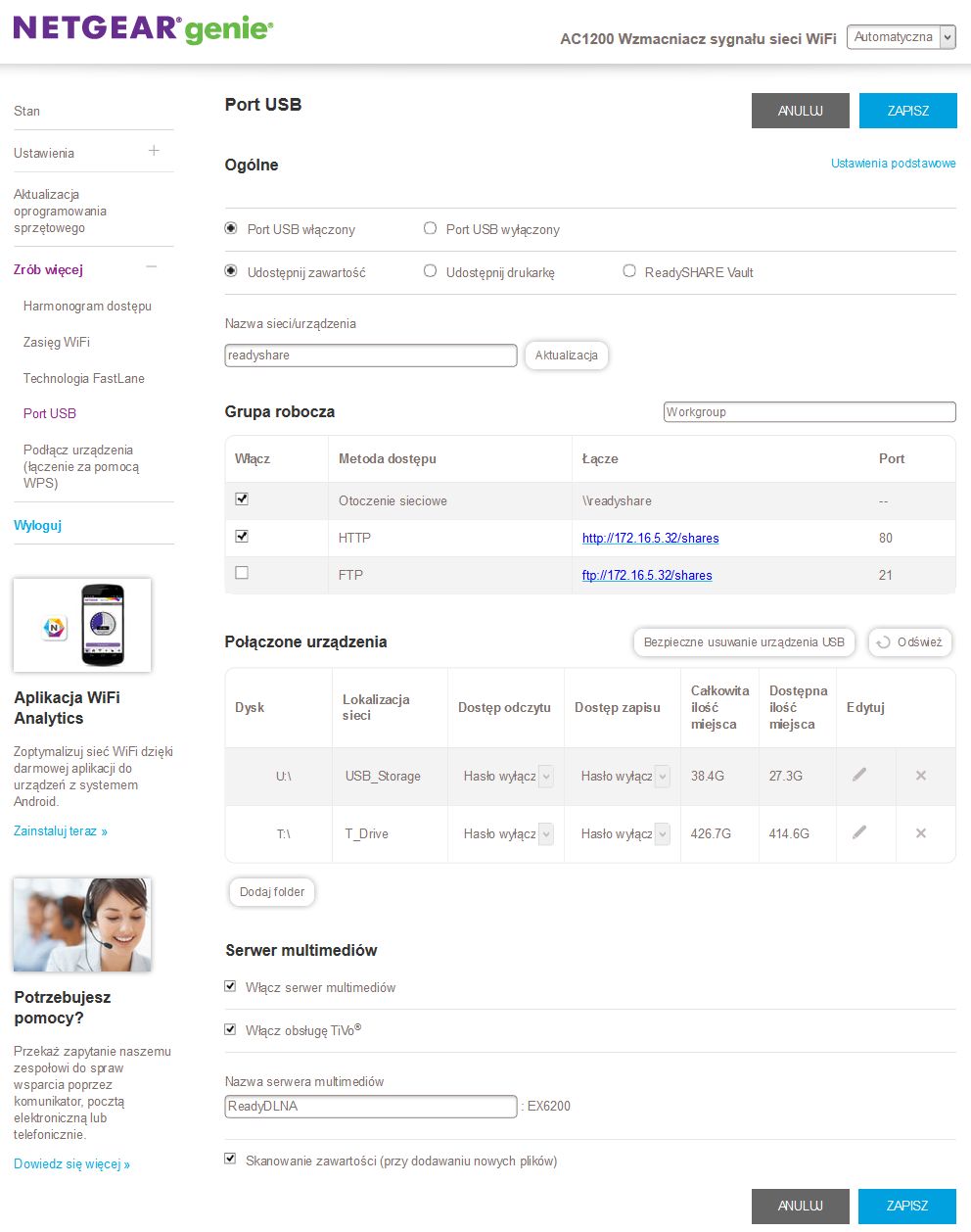This screenshot has height=1232, width=971.
Task: Click edit pencil icon for USB_Storage
Action: click(859, 775)
